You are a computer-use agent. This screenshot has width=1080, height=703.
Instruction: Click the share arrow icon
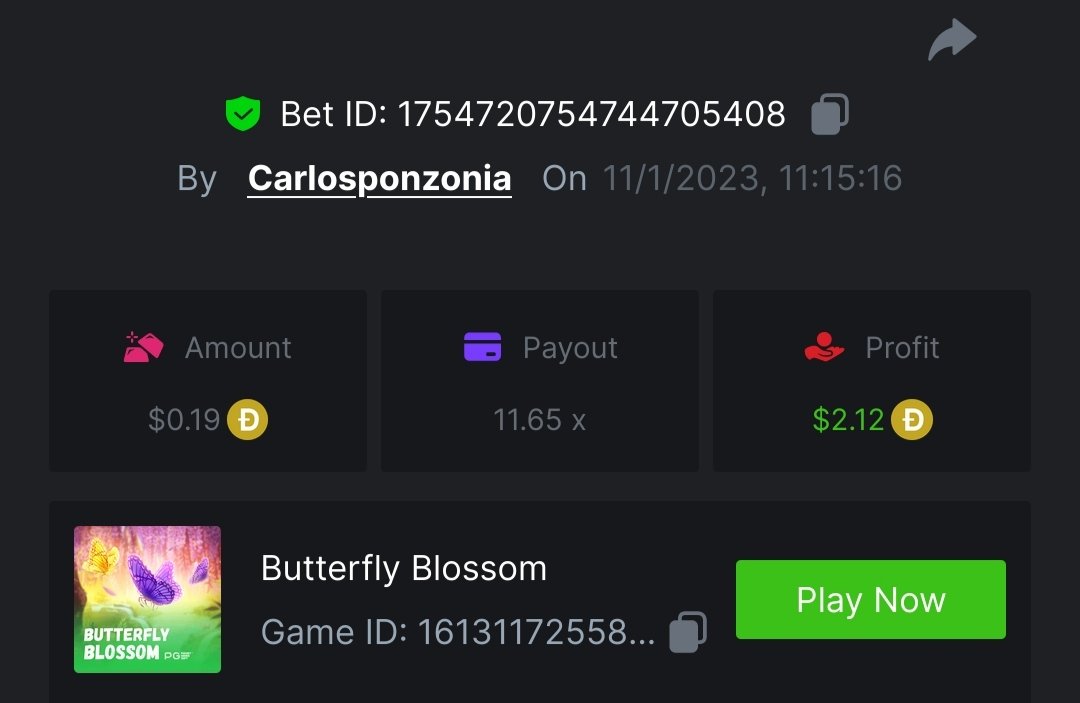[x=952, y=41]
